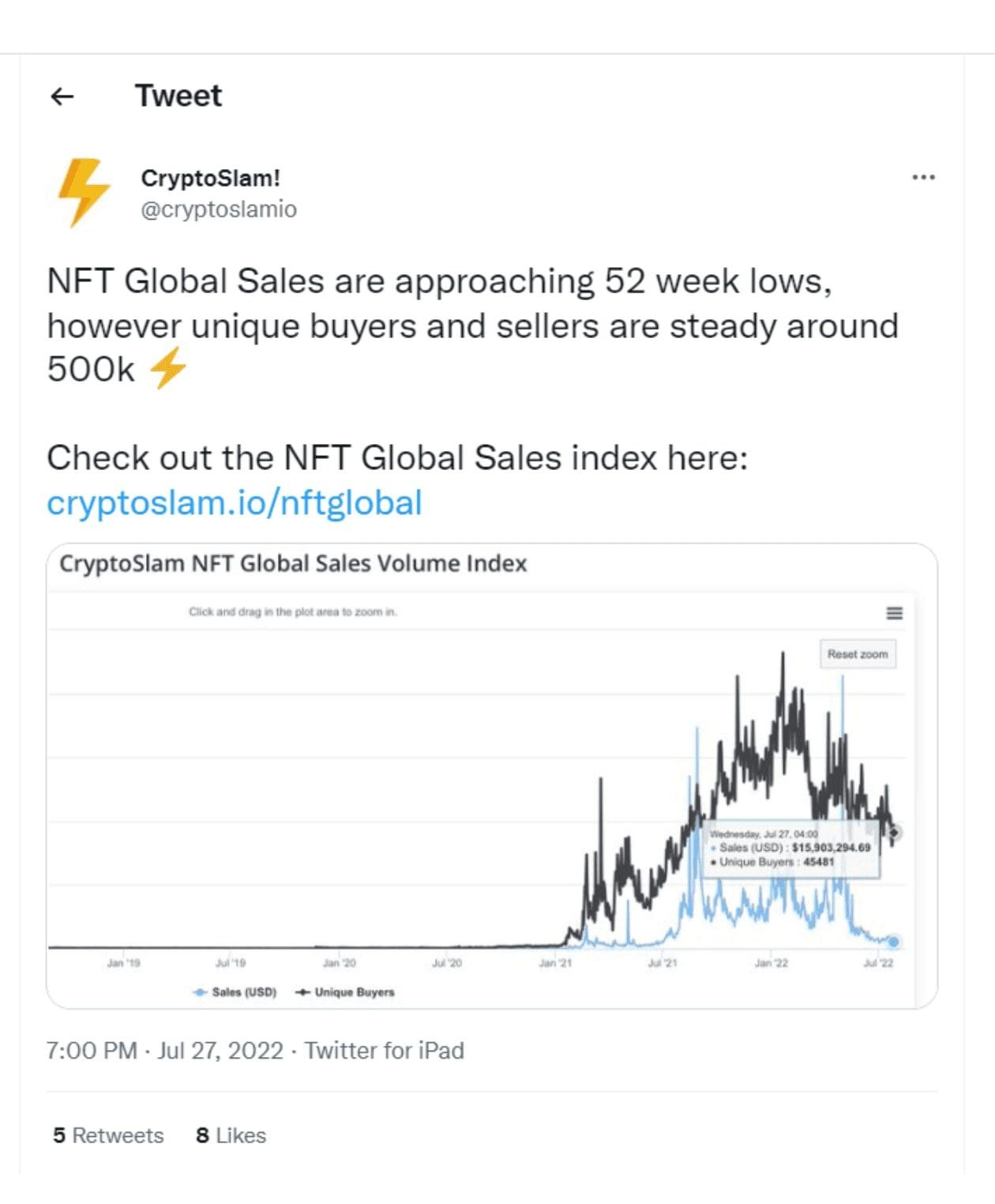The width and height of the screenshot is (995, 1204).
Task: View the 5 Retweets list
Action: 108,1135
